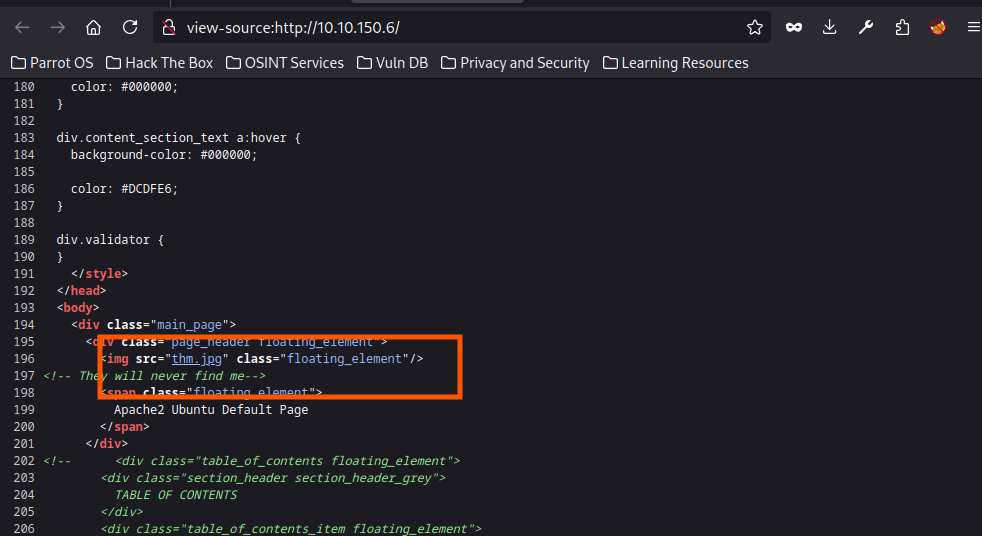Open the Extensions puzzle icon

point(902,28)
